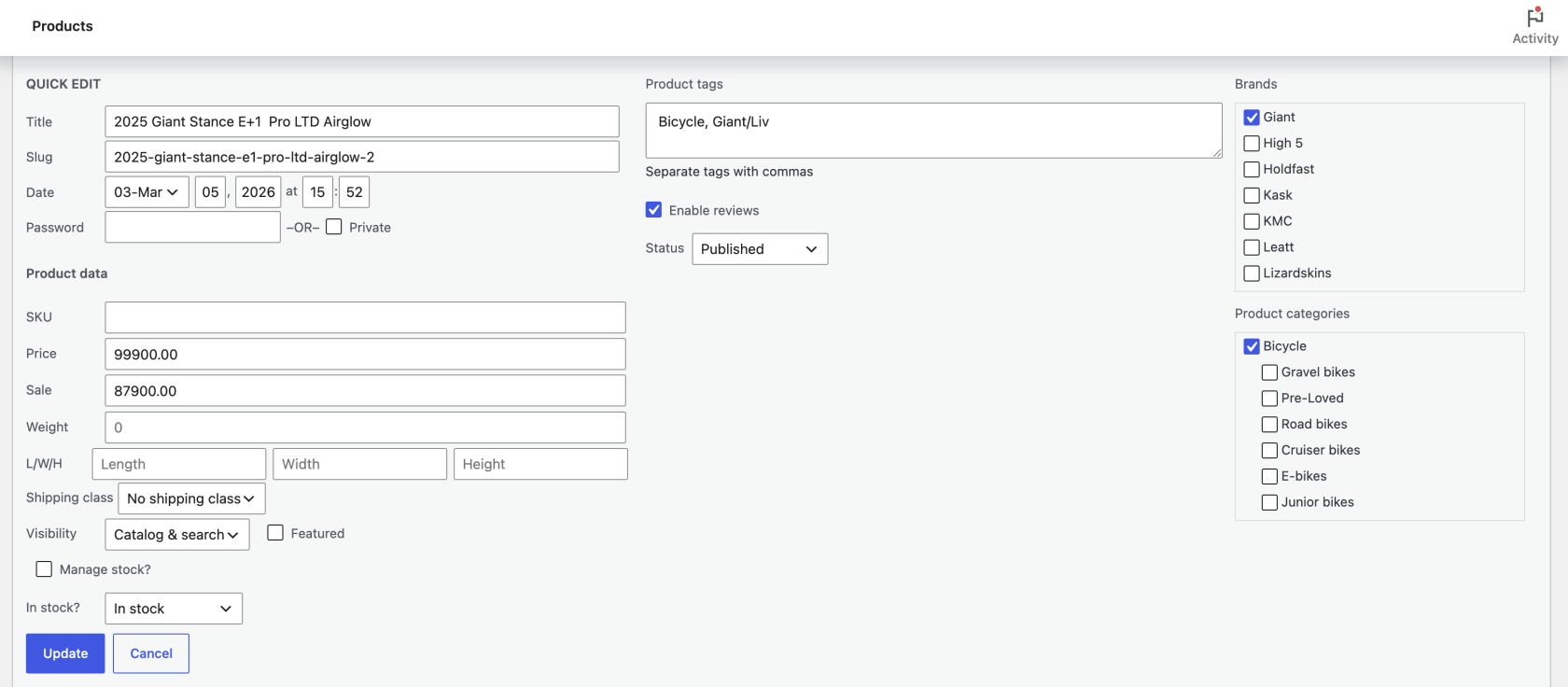1568x687 pixels.
Task: Check the High 5 brand checkbox
Action: point(1252,144)
